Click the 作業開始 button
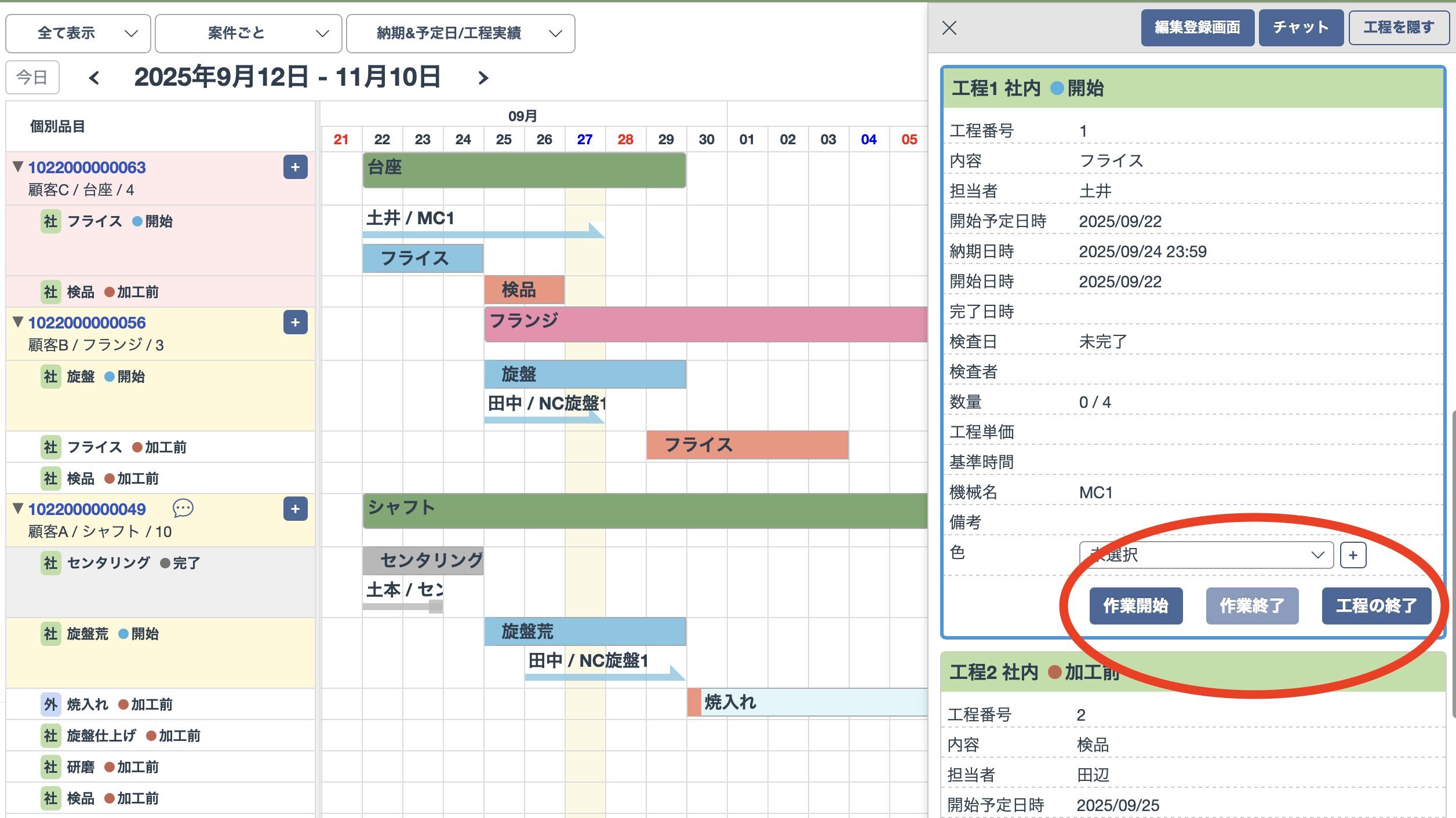This screenshot has width=1456, height=818. coord(1135,606)
